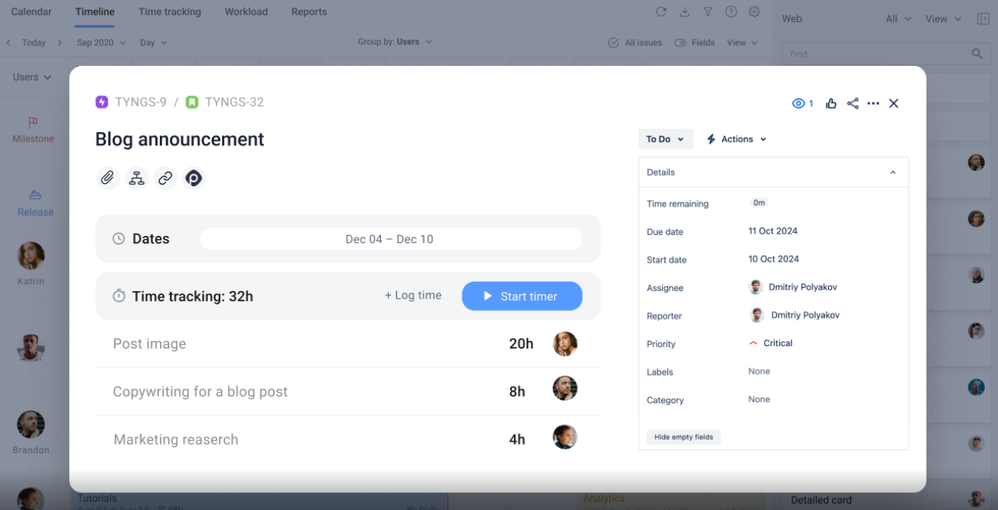Viewport: 998px width, 510px height.
Task: Collapse the Details section chevron
Action: [x=892, y=173]
